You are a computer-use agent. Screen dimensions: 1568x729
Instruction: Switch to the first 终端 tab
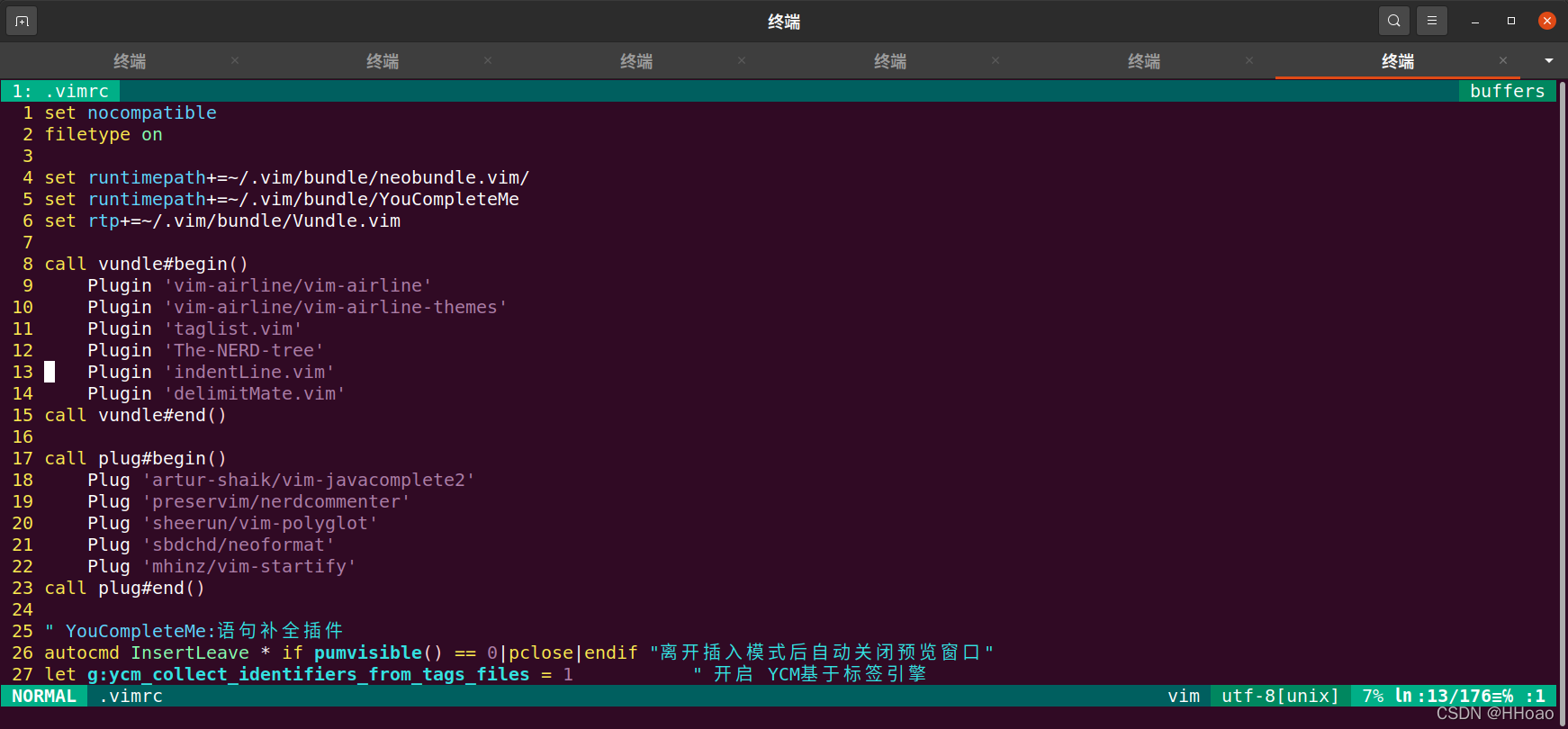pos(130,61)
